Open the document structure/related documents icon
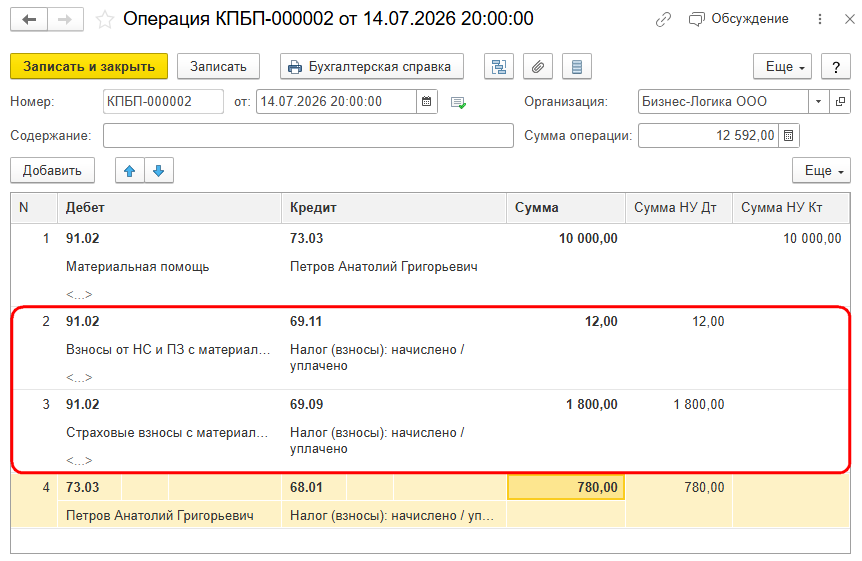Screen dimensions: 862x561 (x=499, y=67)
